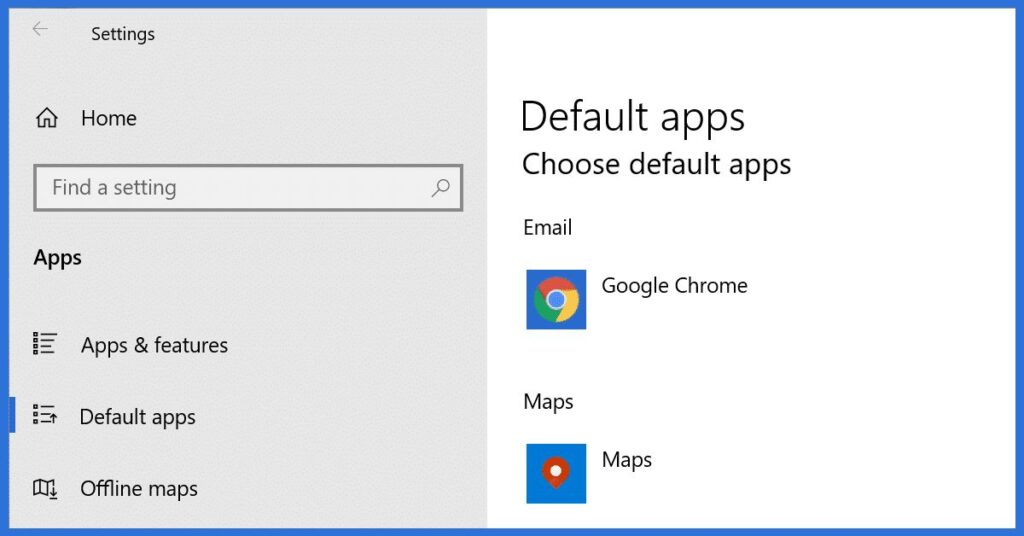This screenshot has height=536, width=1024.
Task: Open the Home settings page
Action: [x=109, y=118]
